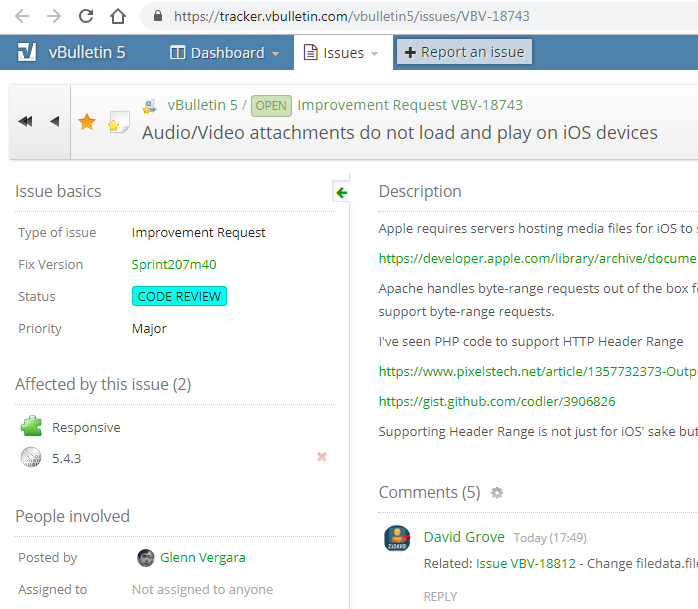Open vBulletin 5 breadcrumb link

[x=203, y=105]
